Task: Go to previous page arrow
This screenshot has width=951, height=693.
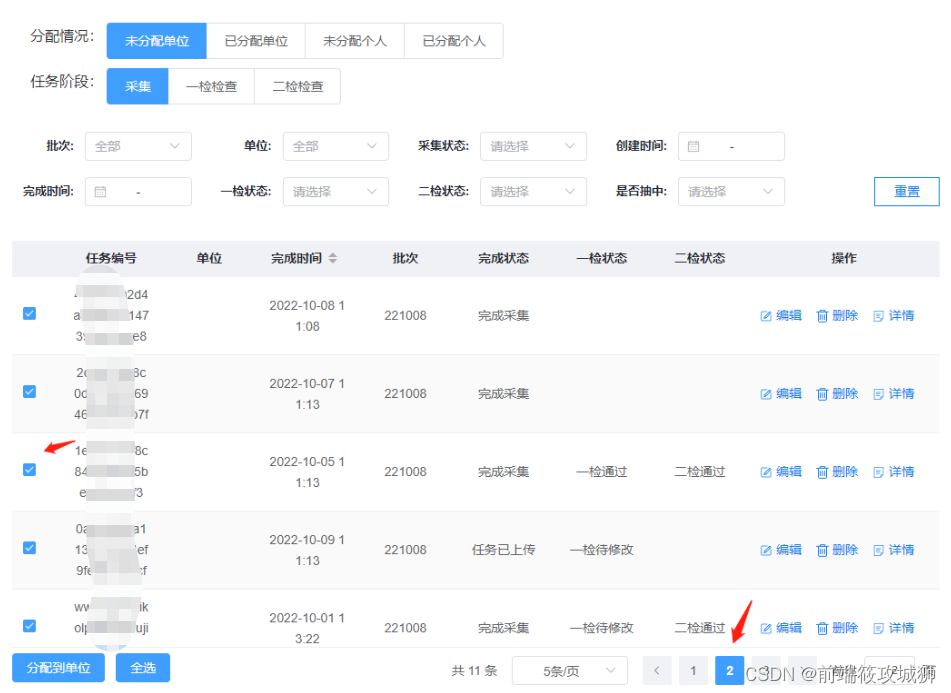Action: point(657,671)
